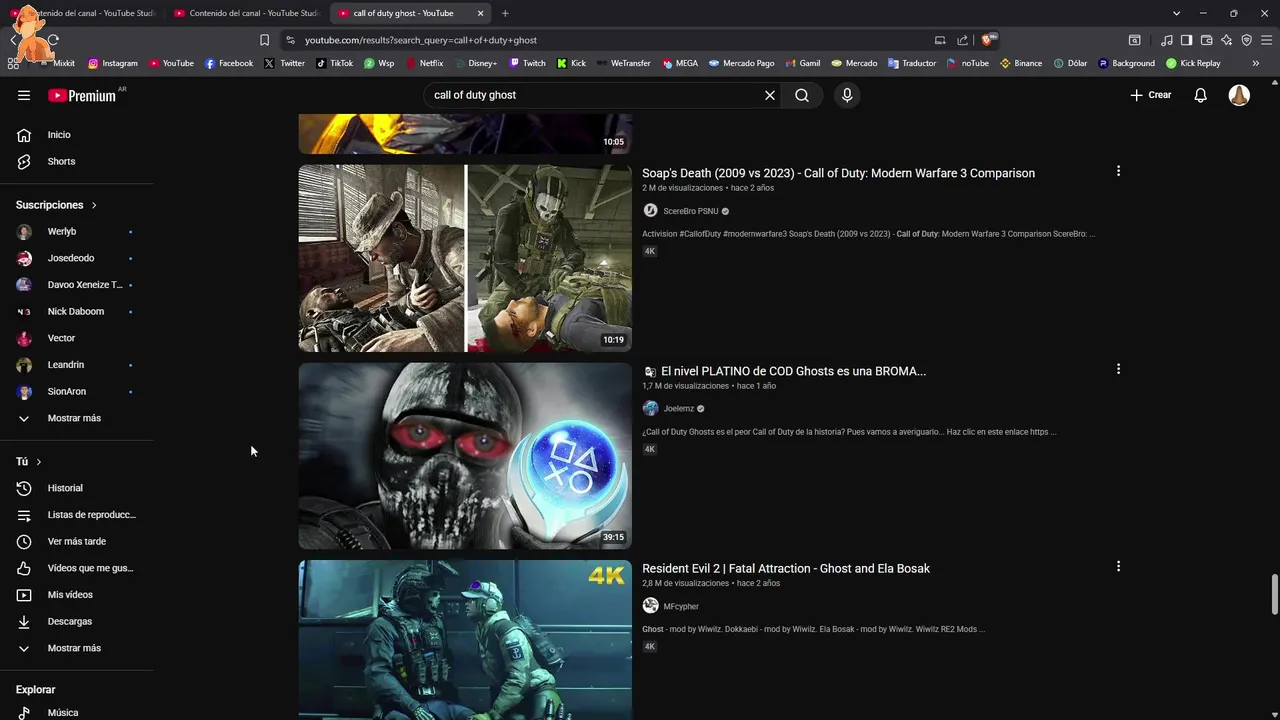This screenshot has width=1280, height=720.
Task: Open Soap's Death comparison video thumbnail
Action: coord(465,258)
